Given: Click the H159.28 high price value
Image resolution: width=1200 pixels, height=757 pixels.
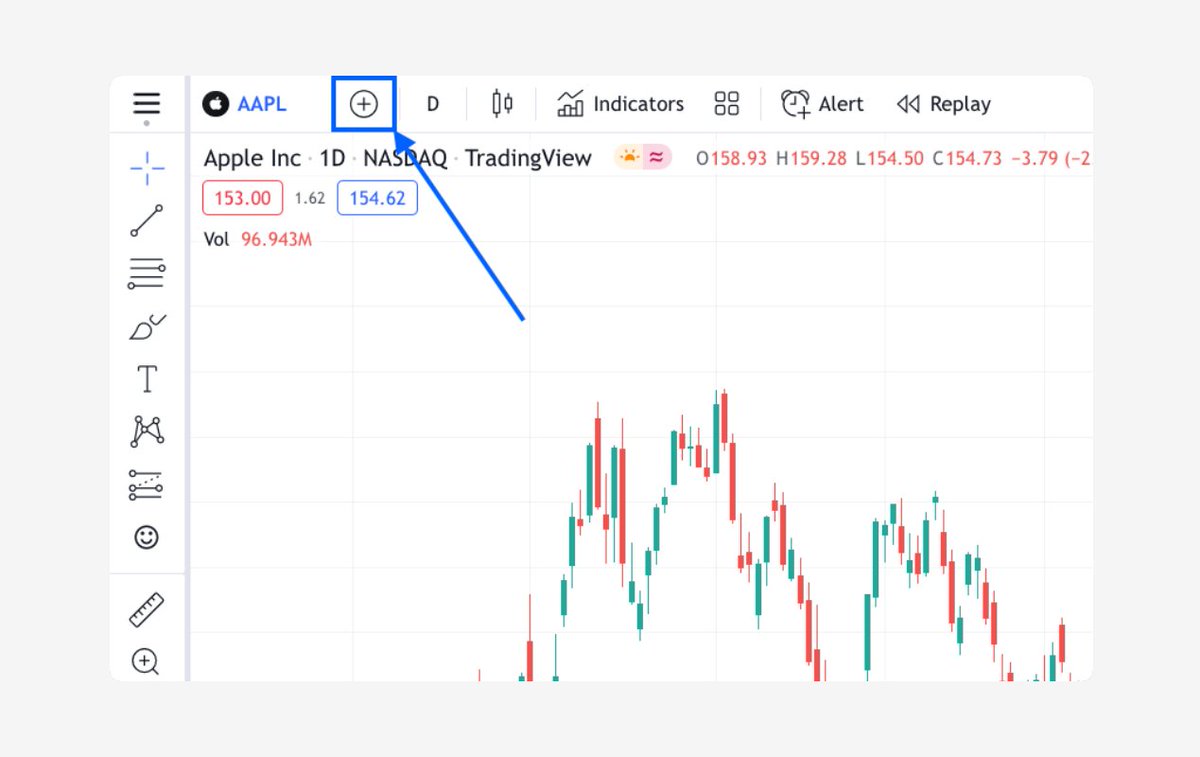Looking at the screenshot, I should click(811, 158).
